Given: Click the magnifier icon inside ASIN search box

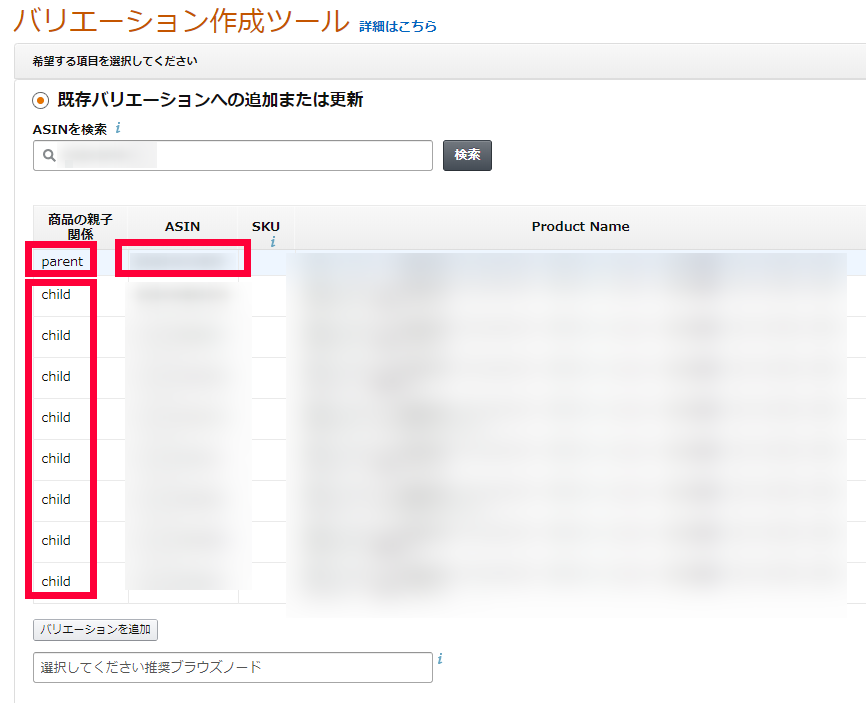Looking at the screenshot, I should [x=48, y=156].
